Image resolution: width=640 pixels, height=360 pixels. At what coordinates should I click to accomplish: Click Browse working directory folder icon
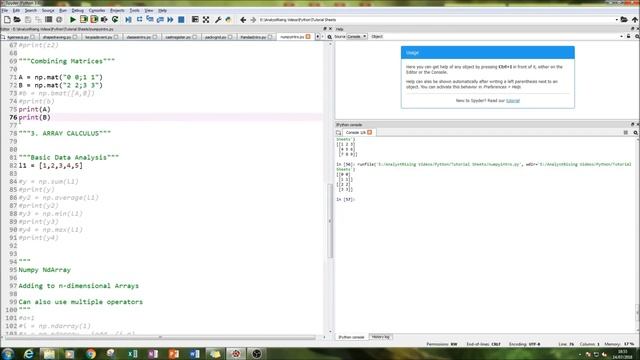coord(624,20)
